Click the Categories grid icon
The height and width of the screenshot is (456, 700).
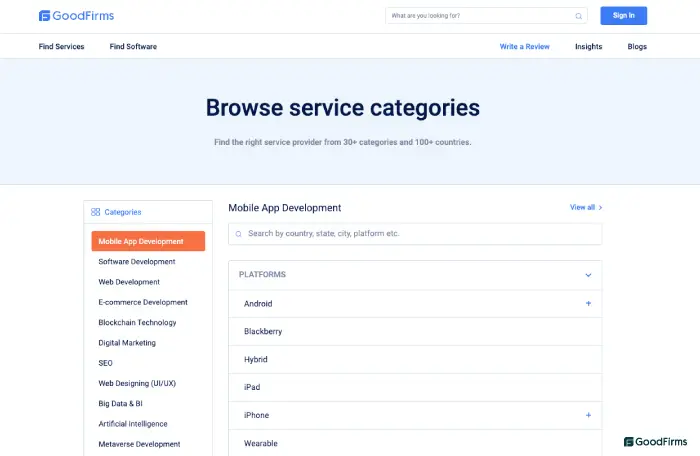click(x=96, y=212)
